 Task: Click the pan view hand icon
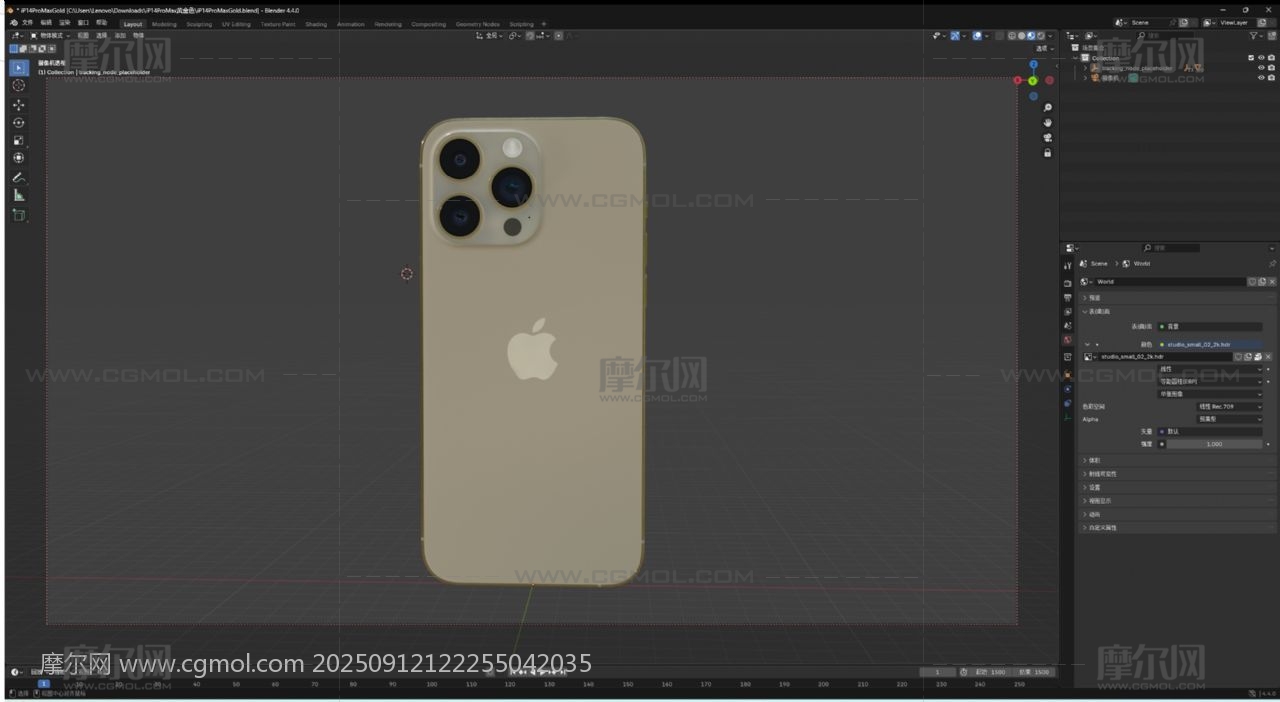[x=1047, y=122]
